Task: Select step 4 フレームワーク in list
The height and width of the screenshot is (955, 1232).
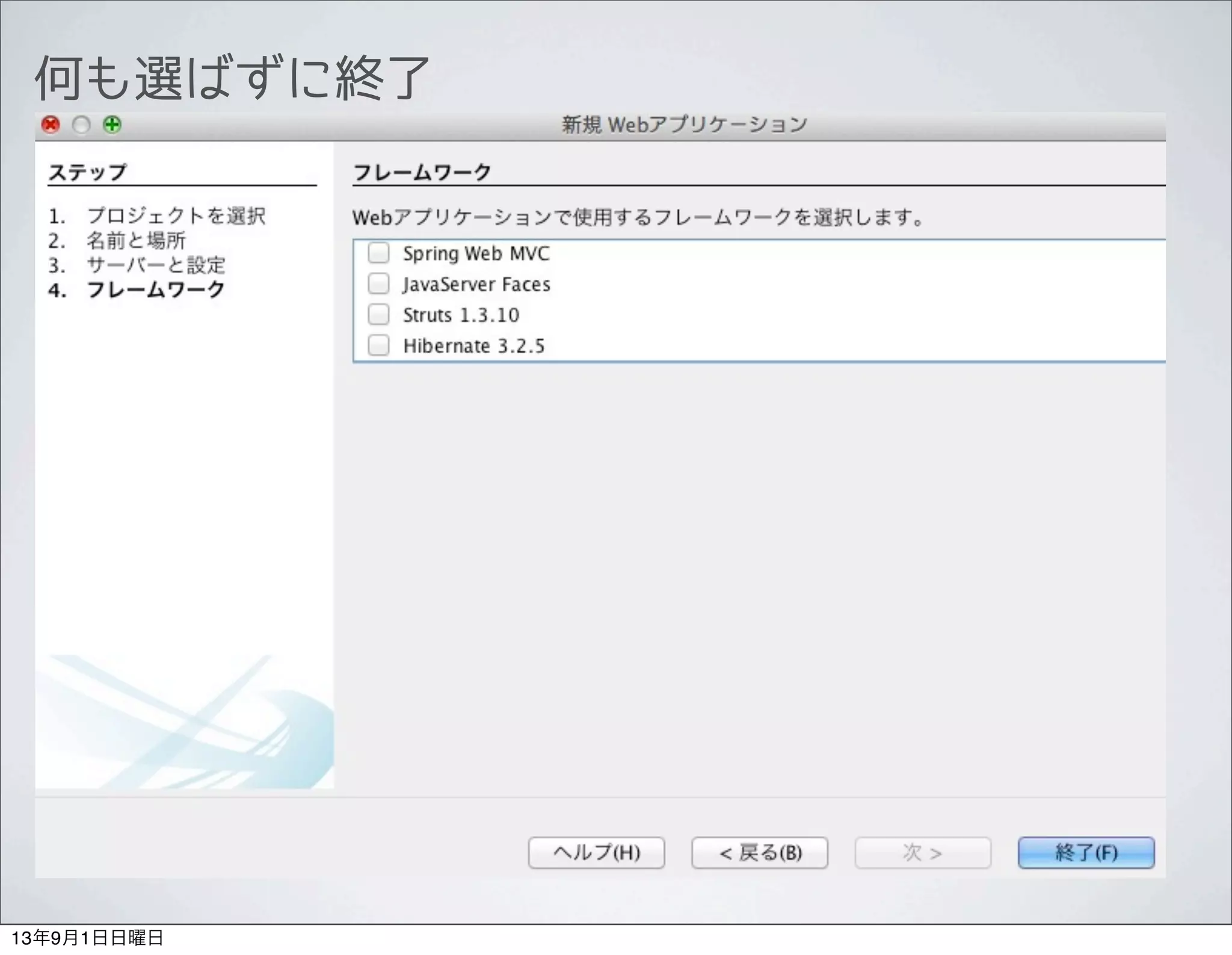Action: (x=156, y=290)
